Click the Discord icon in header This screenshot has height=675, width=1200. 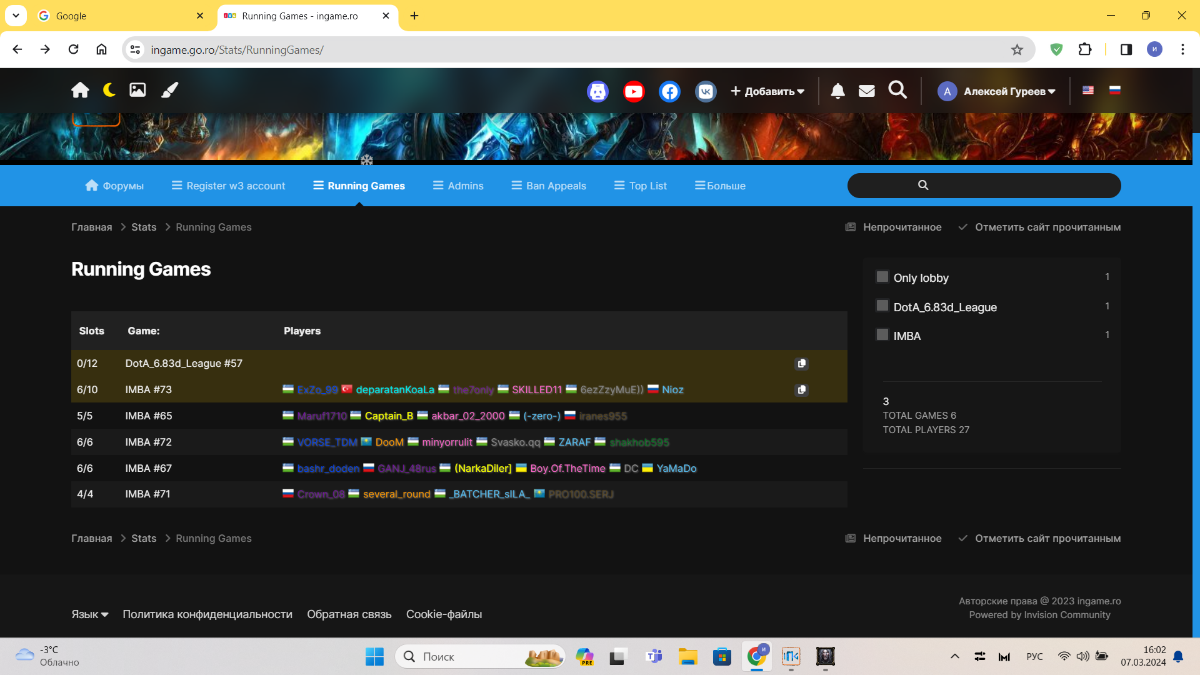597,91
